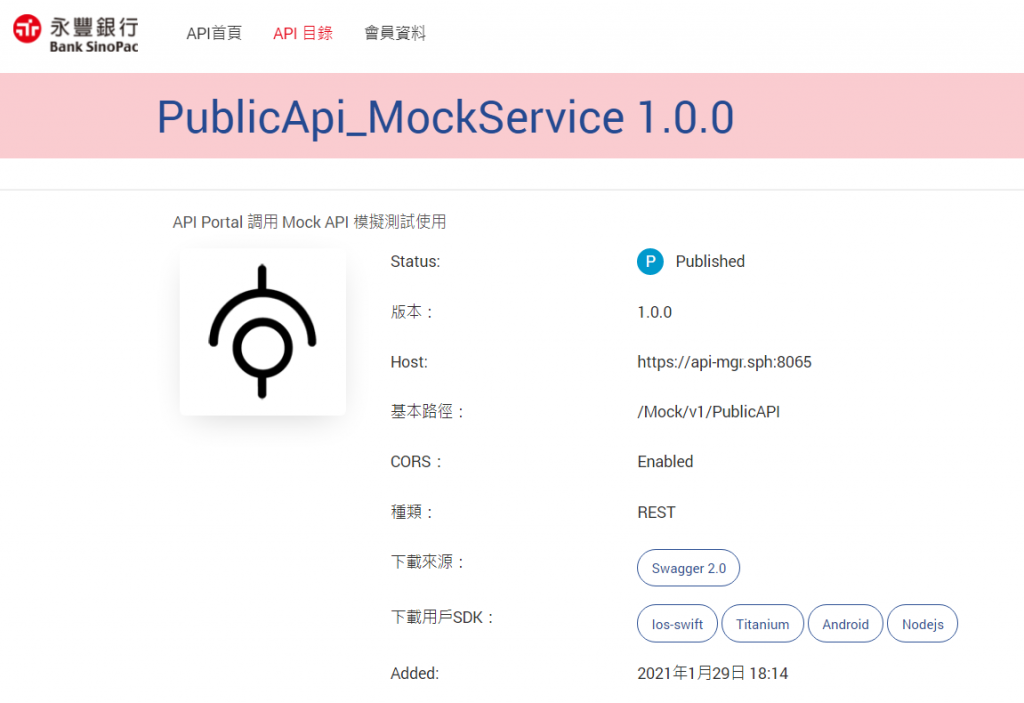Click the 基本路徑 label

[427, 412]
